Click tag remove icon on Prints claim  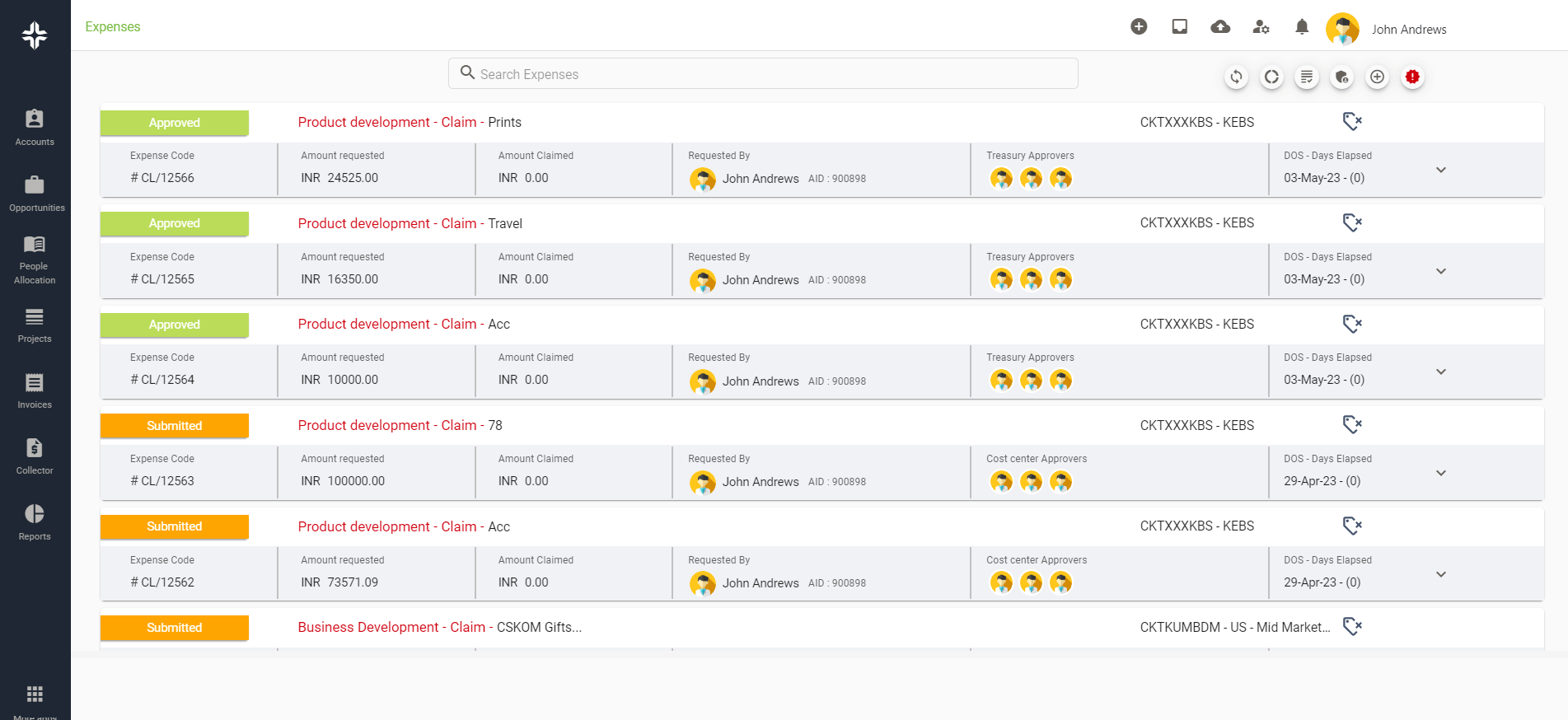(1352, 122)
